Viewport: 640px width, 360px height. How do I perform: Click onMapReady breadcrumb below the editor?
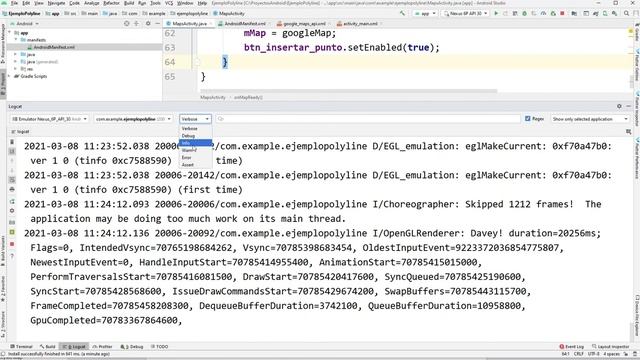248,98
